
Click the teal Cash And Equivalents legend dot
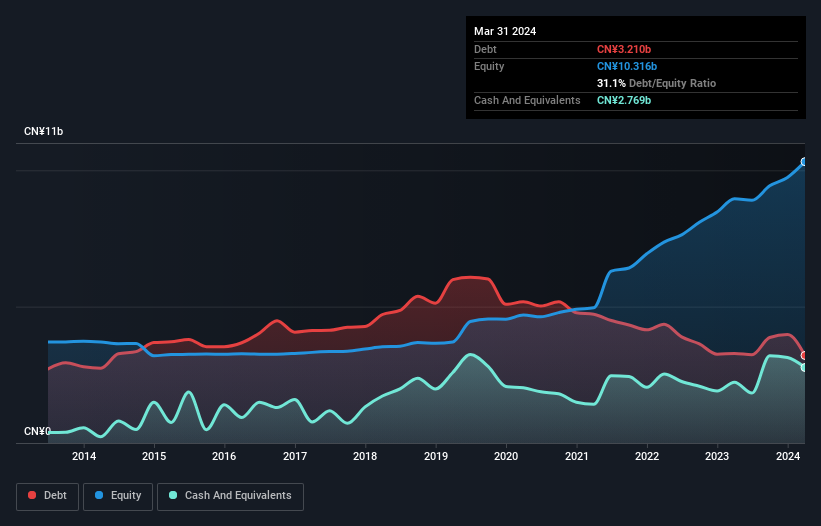coord(173,495)
